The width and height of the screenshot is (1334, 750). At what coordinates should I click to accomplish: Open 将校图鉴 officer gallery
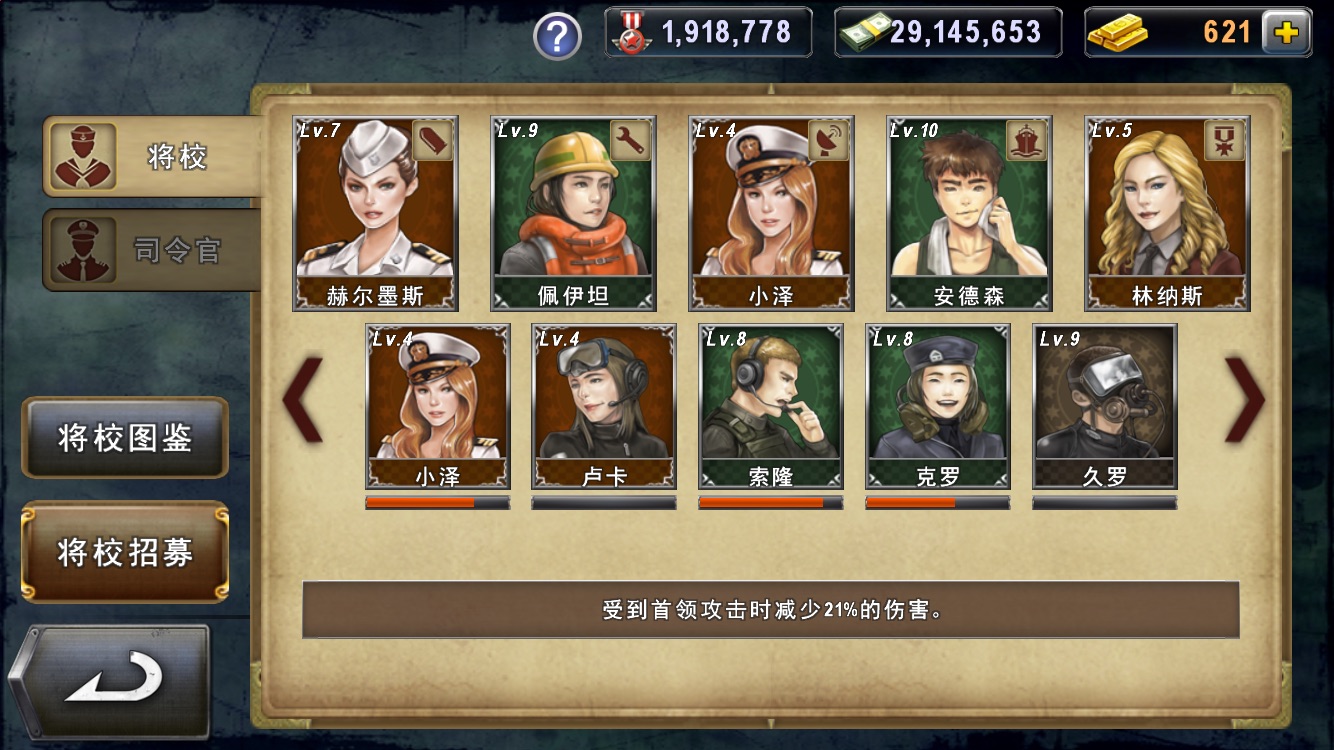pos(125,438)
